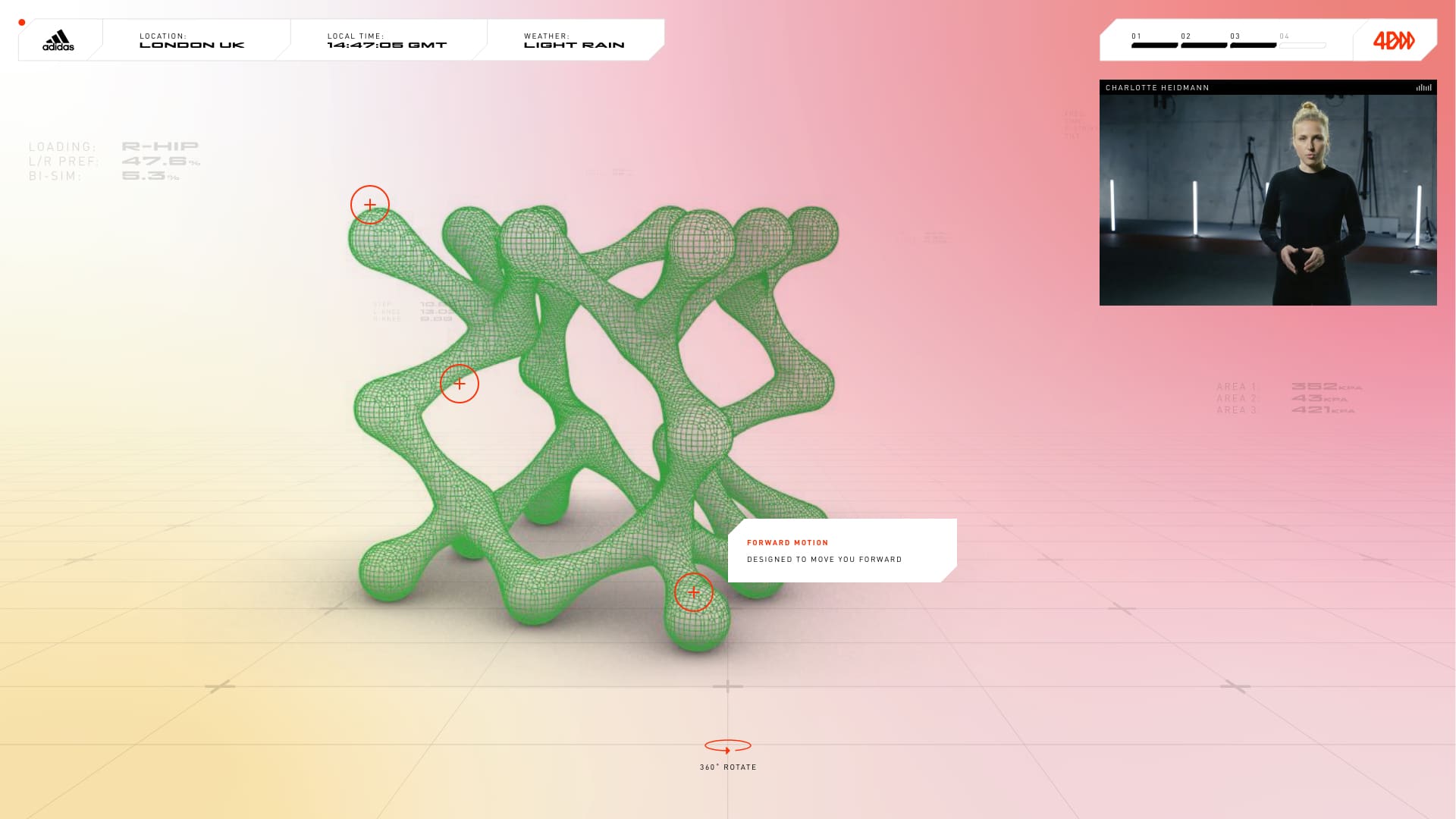Viewport: 1456px width, 819px height.
Task: Click the Light Rain weather panel
Action: (x=574, y=41)
